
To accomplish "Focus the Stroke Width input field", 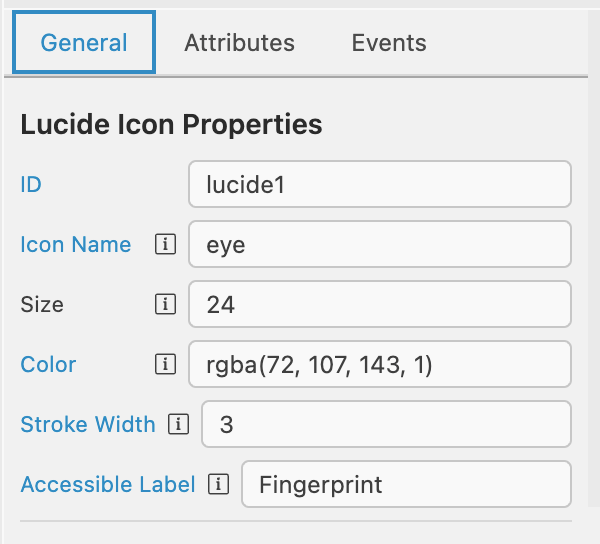I will pyautogui.click(x=386, y=424).
